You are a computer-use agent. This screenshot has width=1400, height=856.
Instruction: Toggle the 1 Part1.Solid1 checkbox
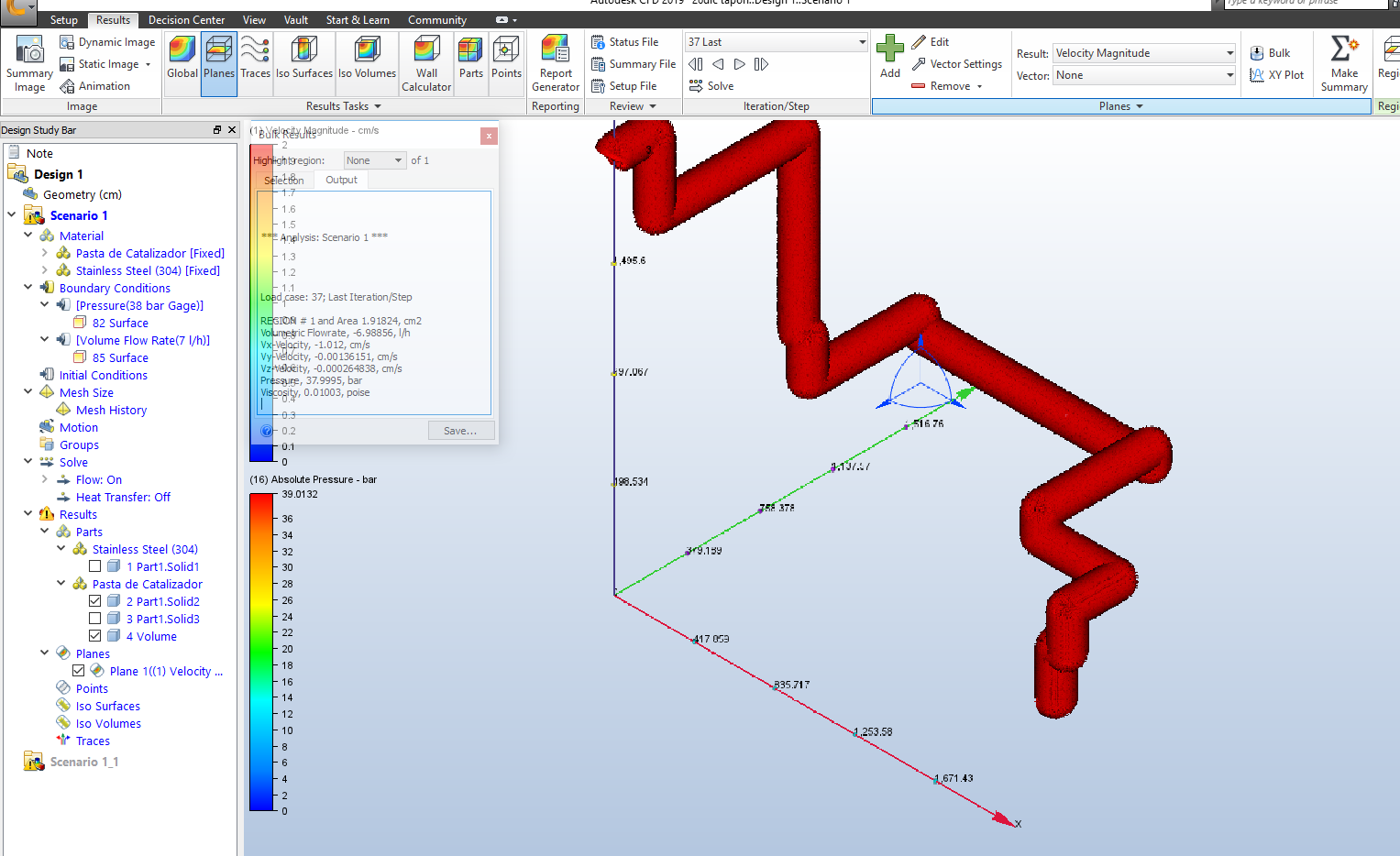pos(95,566)
